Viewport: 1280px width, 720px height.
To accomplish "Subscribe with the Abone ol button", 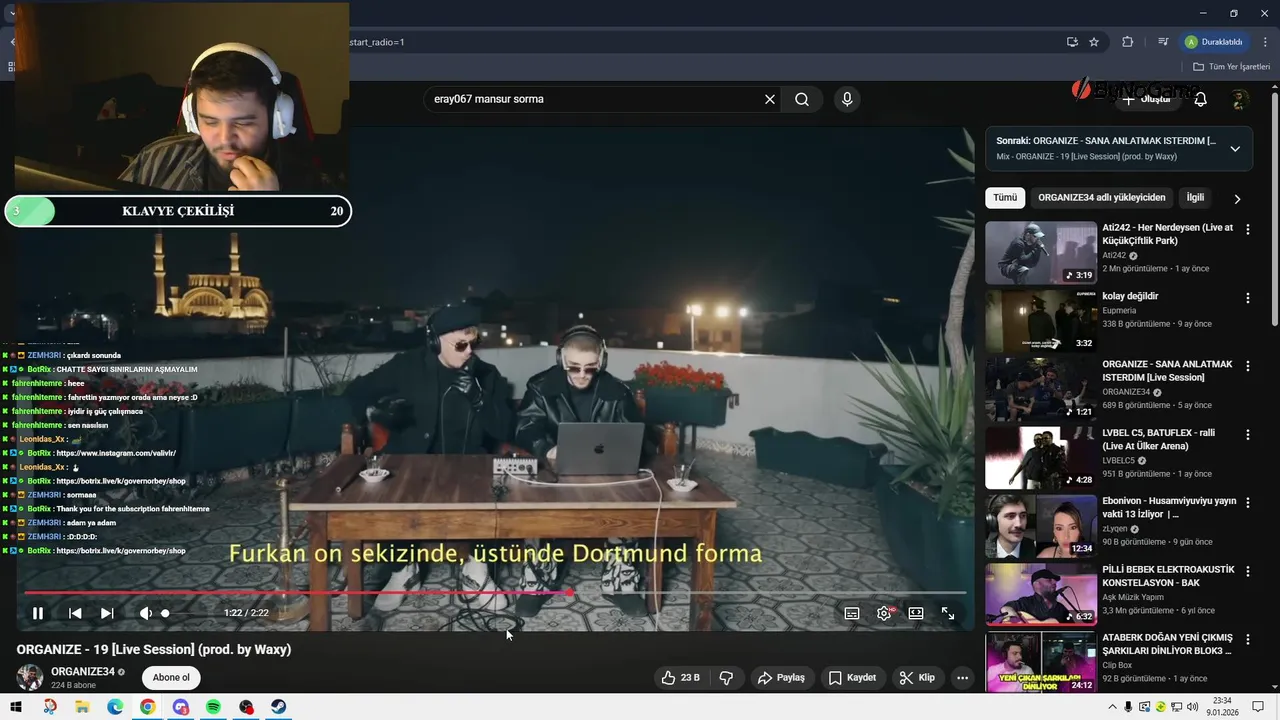I will coord(171,678).
